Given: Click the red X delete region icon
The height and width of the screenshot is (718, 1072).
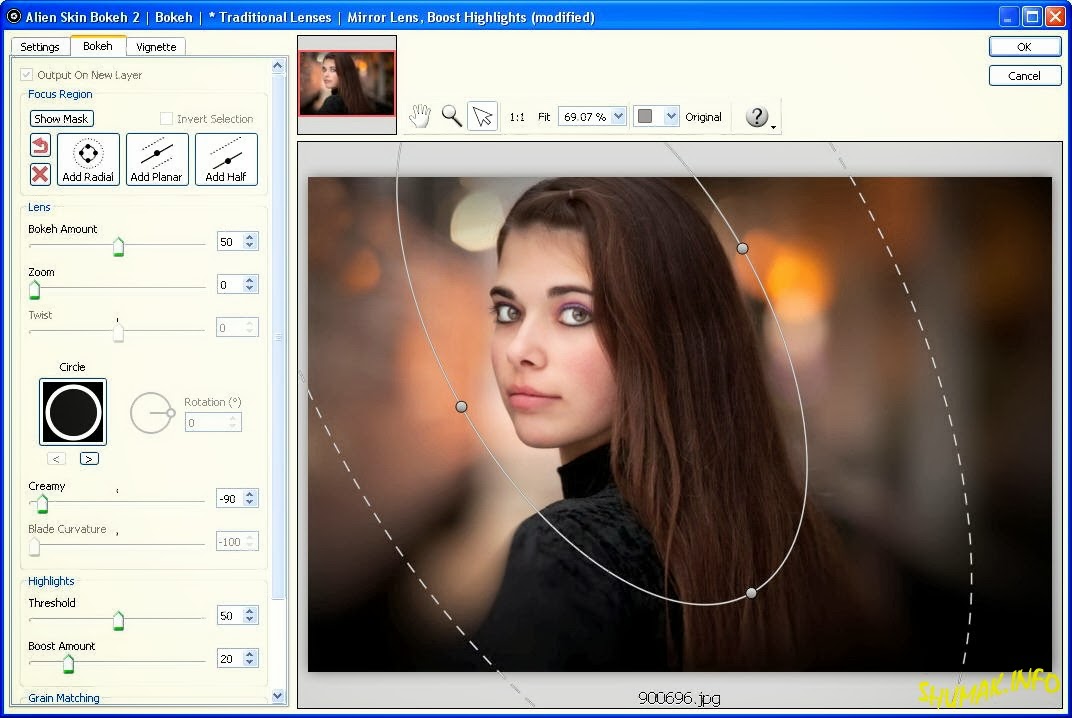Looking at the screenshot, I should (40, 174).
